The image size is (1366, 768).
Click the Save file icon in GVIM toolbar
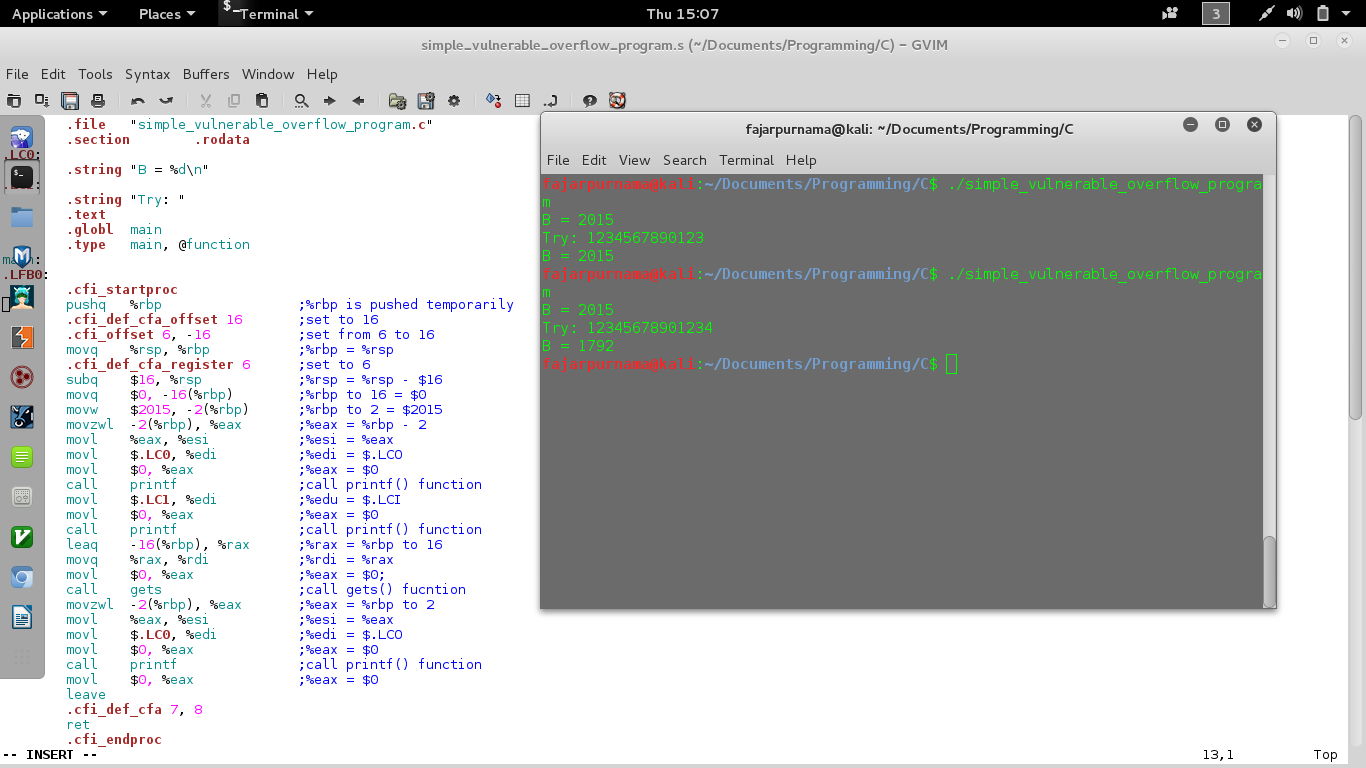[70, 100]
